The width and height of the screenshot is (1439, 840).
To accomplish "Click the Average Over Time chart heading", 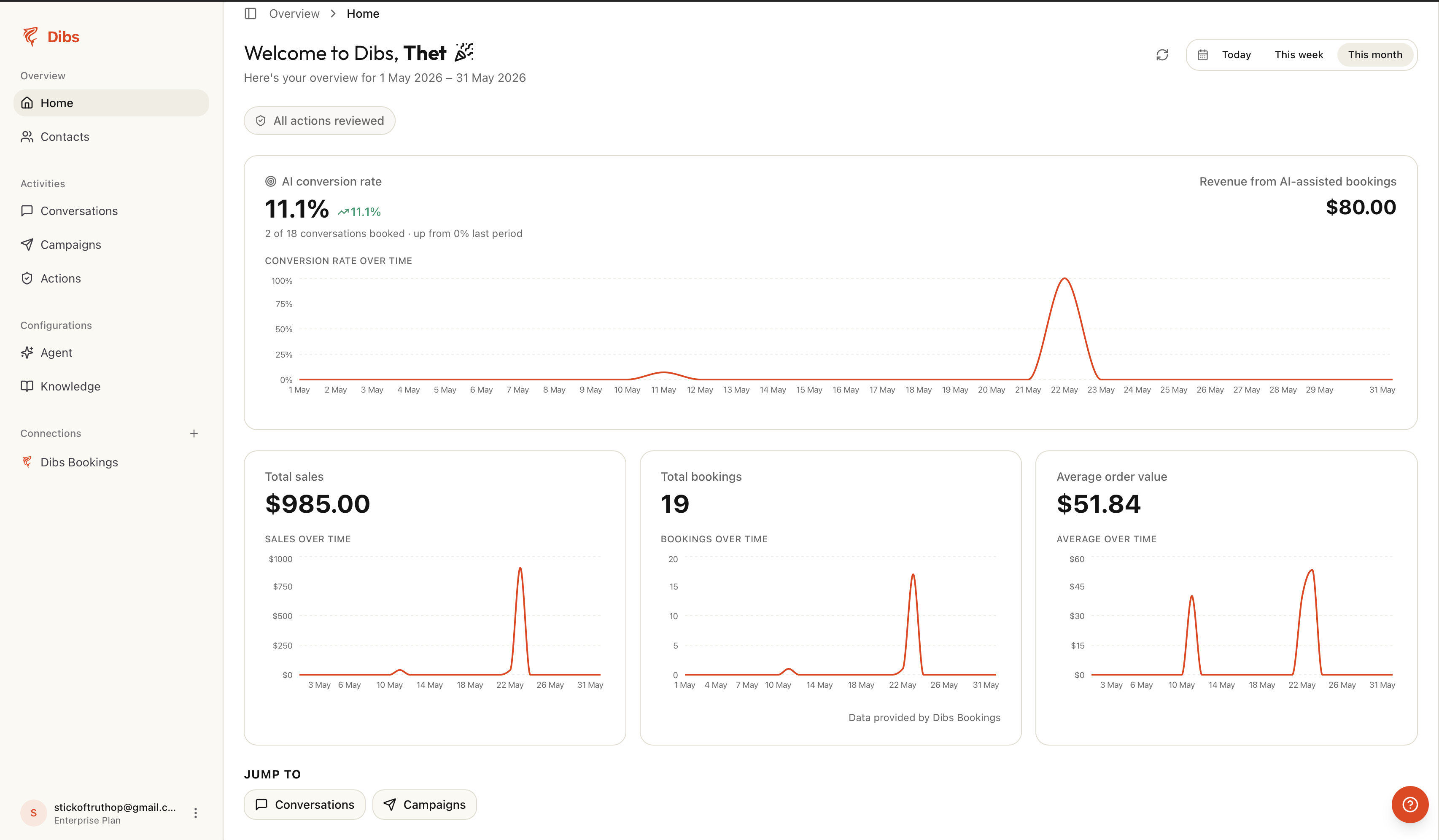I will (1106, 539).
